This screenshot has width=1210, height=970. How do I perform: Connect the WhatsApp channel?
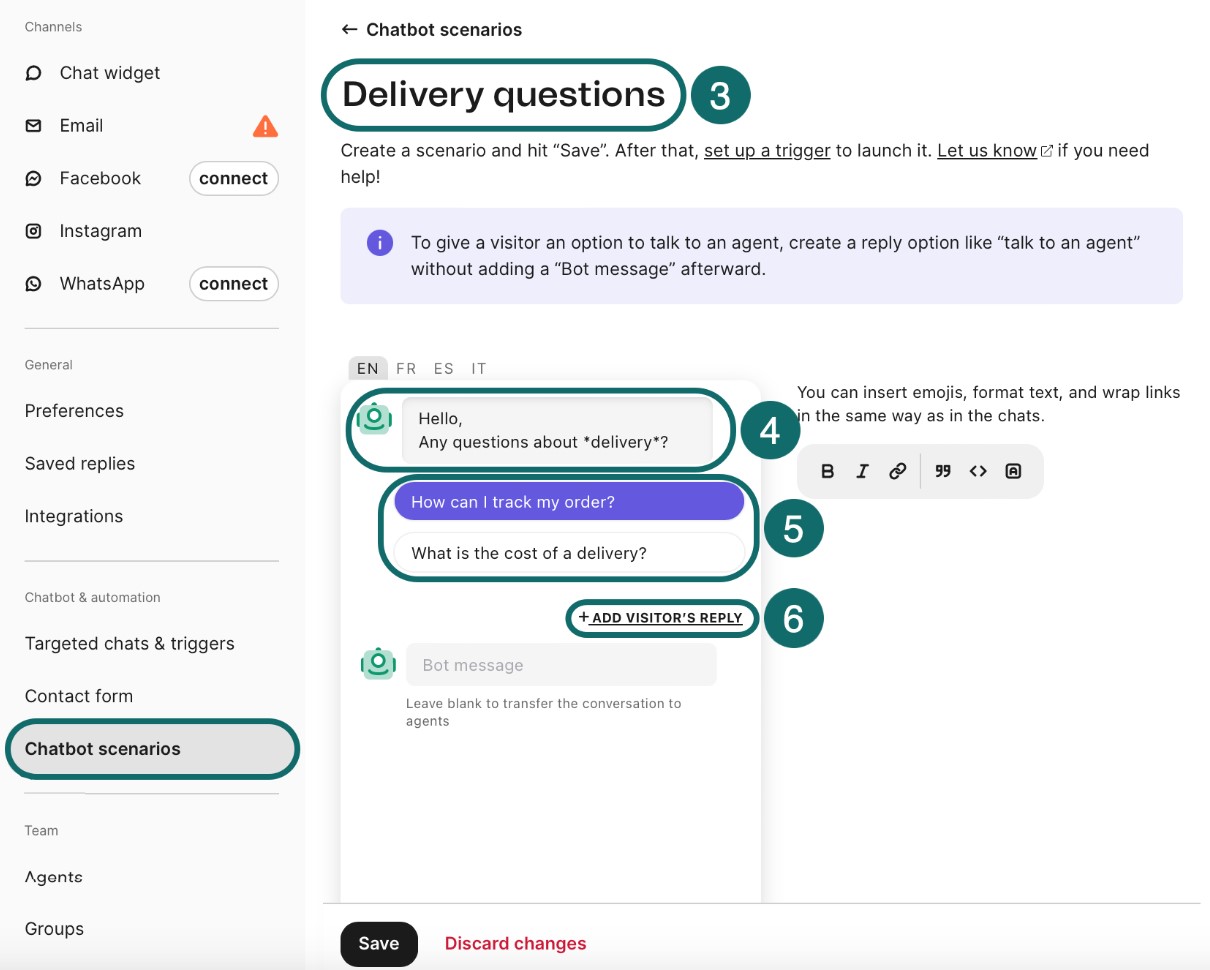click(x=233, y=284)
